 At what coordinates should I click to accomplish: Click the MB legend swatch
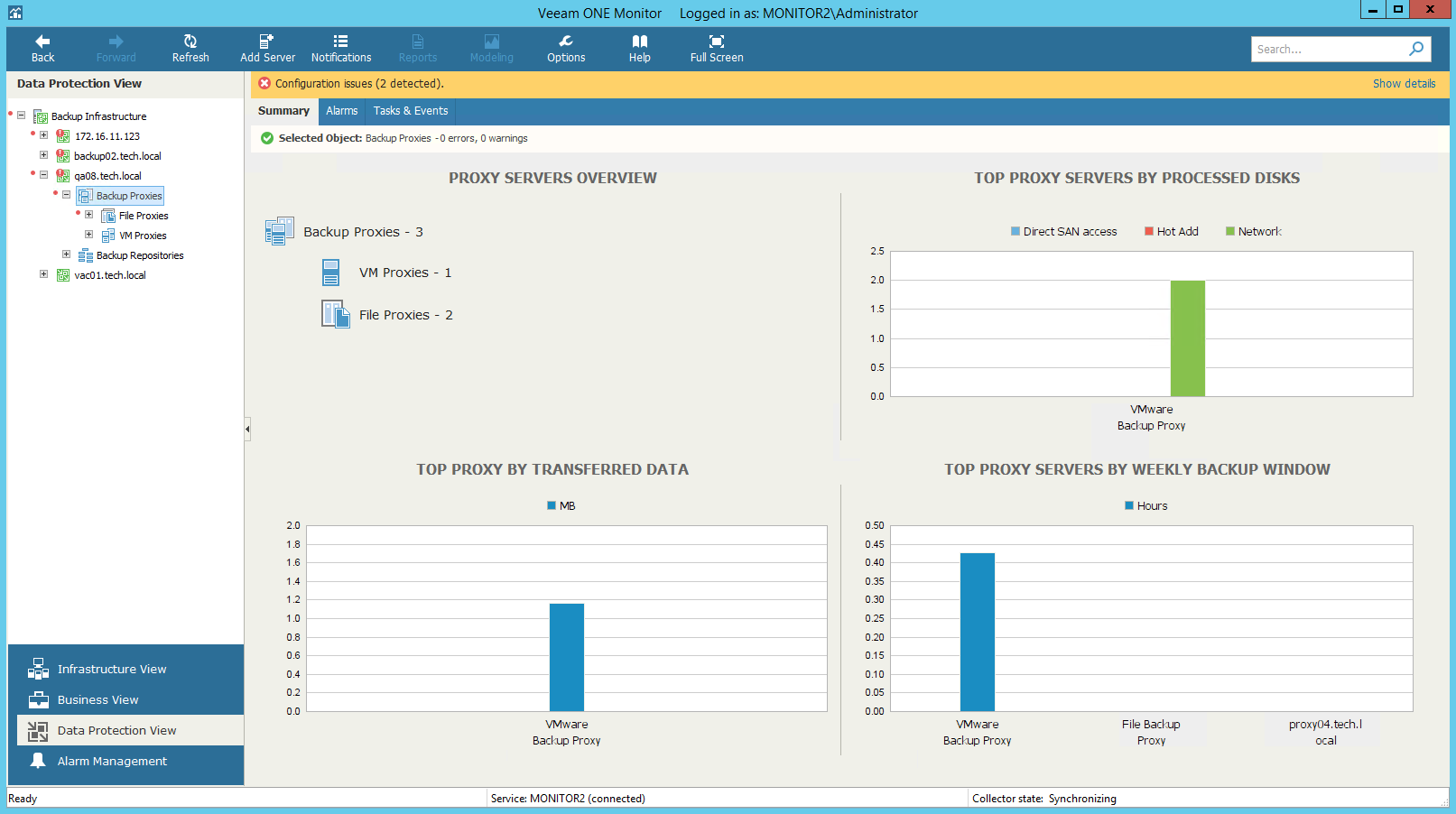tap(552, 505)
